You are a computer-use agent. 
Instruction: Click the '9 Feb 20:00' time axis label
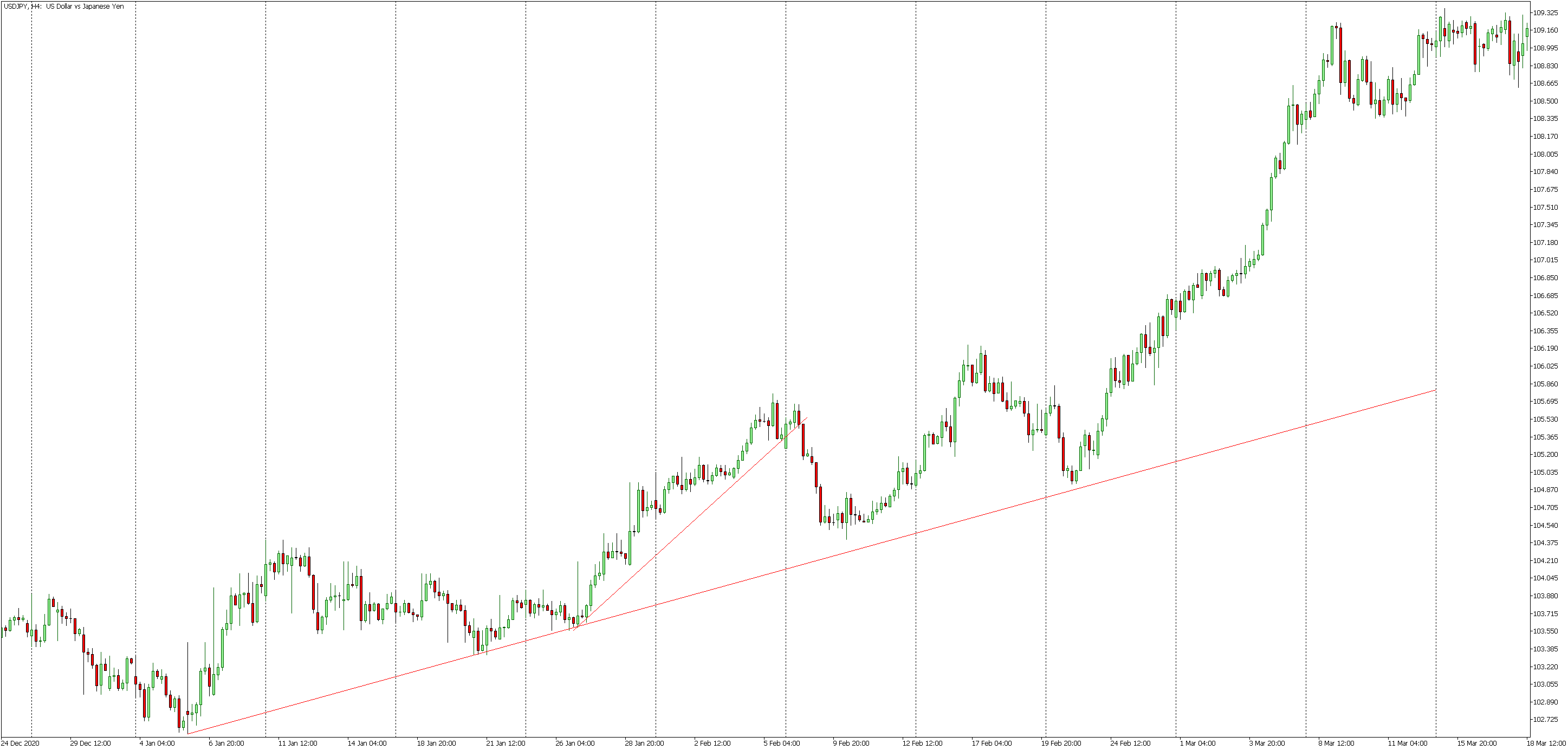click(x=851, y=743)
